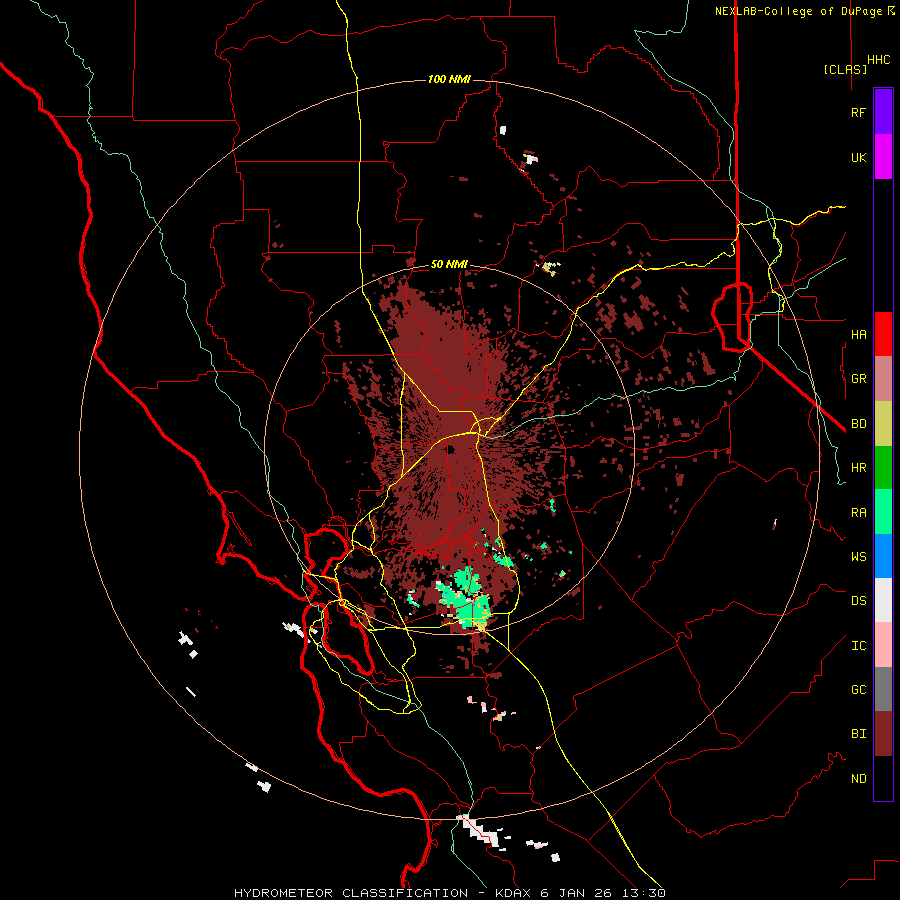Click the WS legend label

(x=858, y=557)
